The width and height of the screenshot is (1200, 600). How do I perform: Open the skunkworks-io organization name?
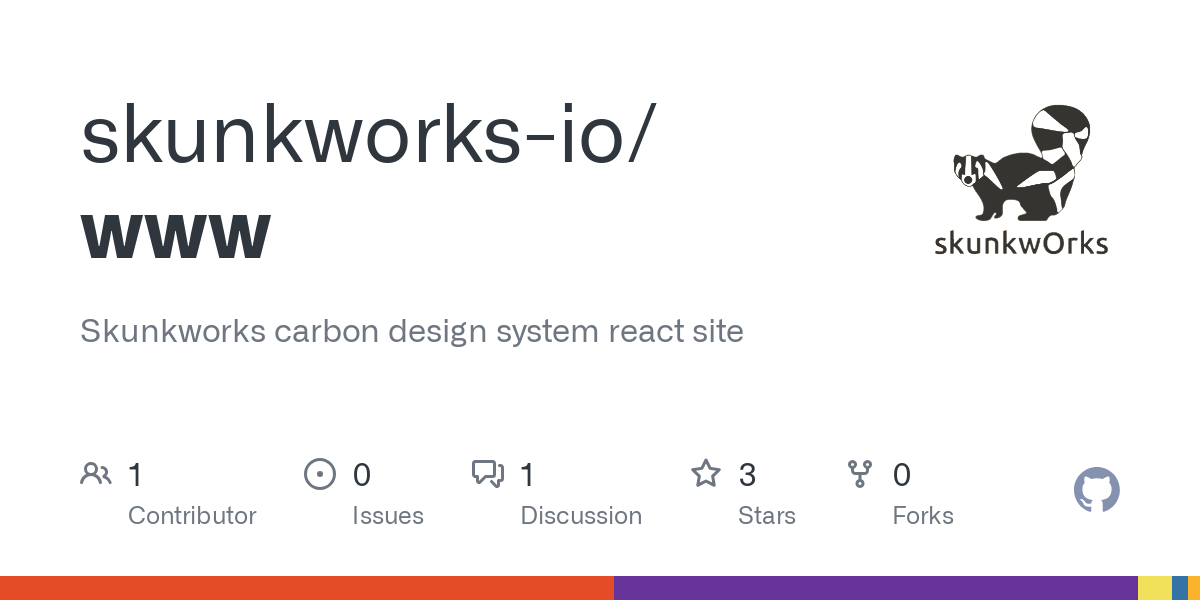(x=368, y=135)
